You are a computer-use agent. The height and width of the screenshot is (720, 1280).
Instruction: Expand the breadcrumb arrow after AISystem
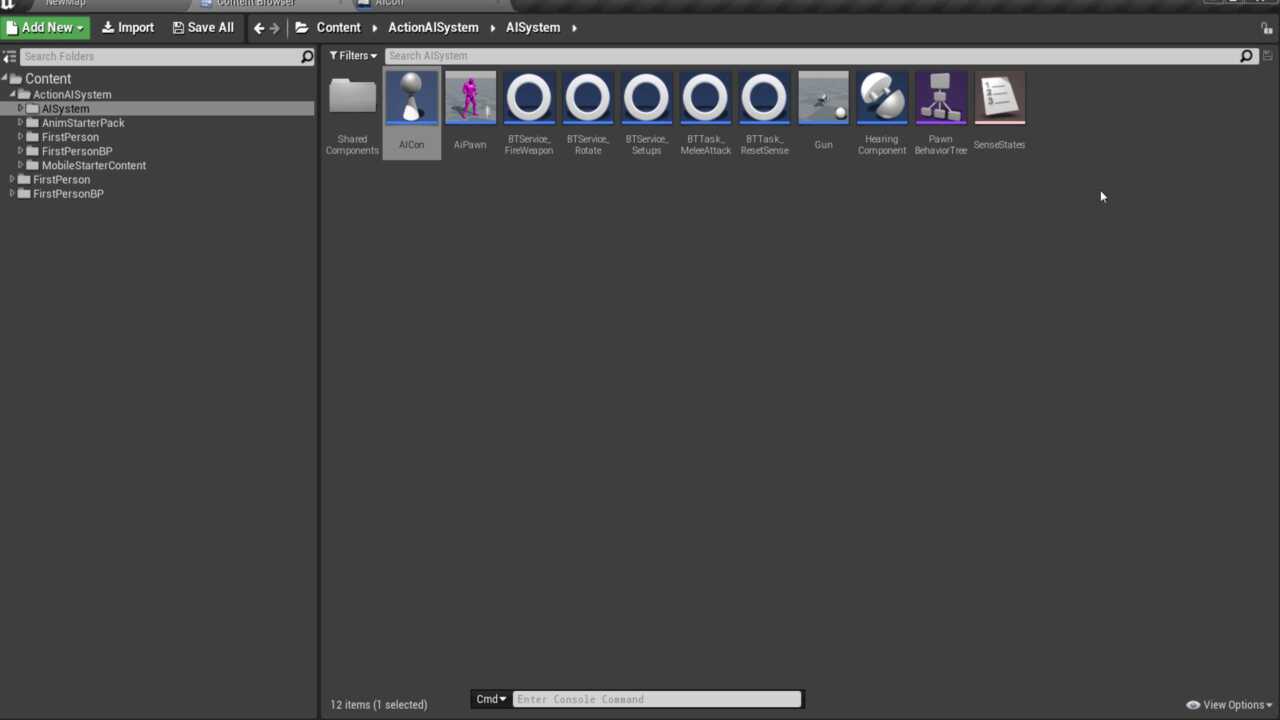click(x=575, y=28)
